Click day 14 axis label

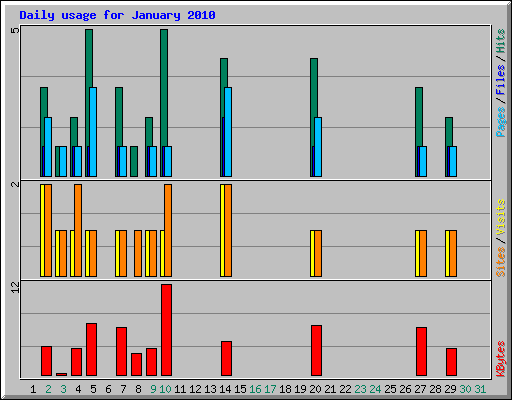click(225, 389)
